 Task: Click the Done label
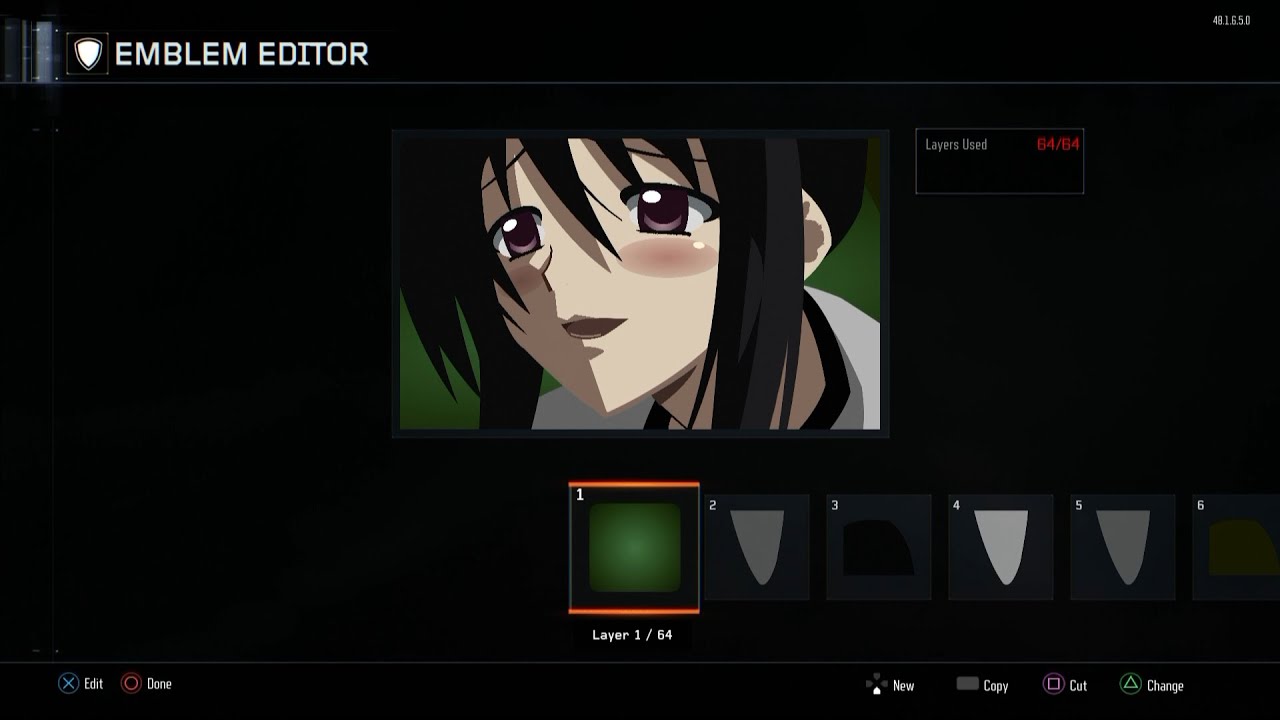(159, 684)
